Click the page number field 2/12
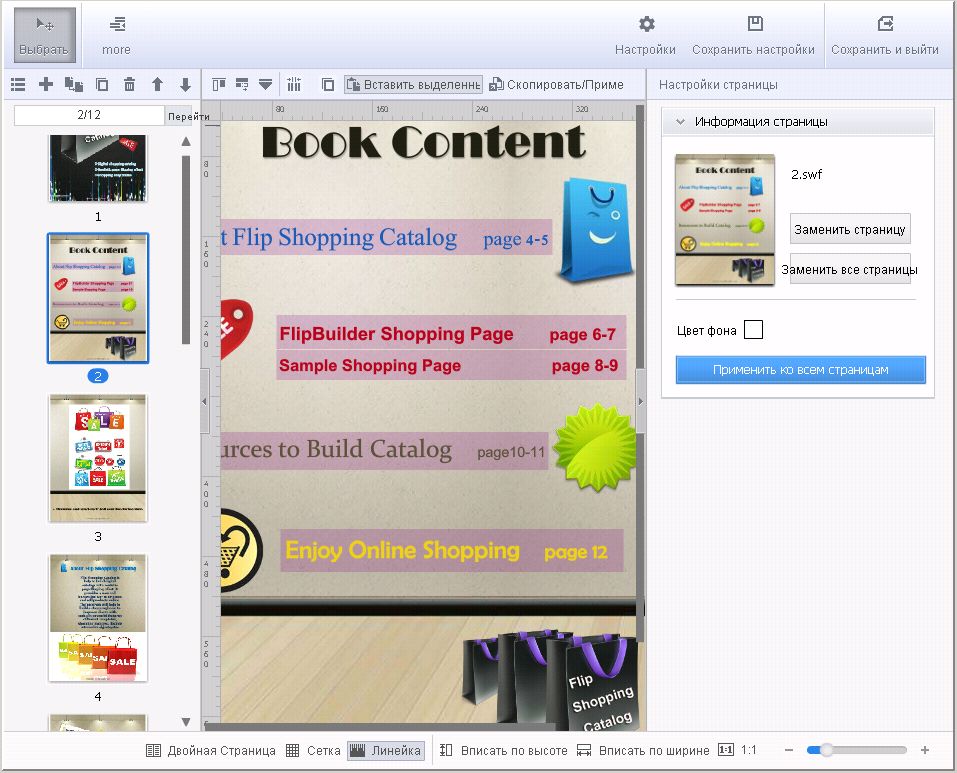Image resolution: width=957 pixels, height=773 pixels. [89, 115]
